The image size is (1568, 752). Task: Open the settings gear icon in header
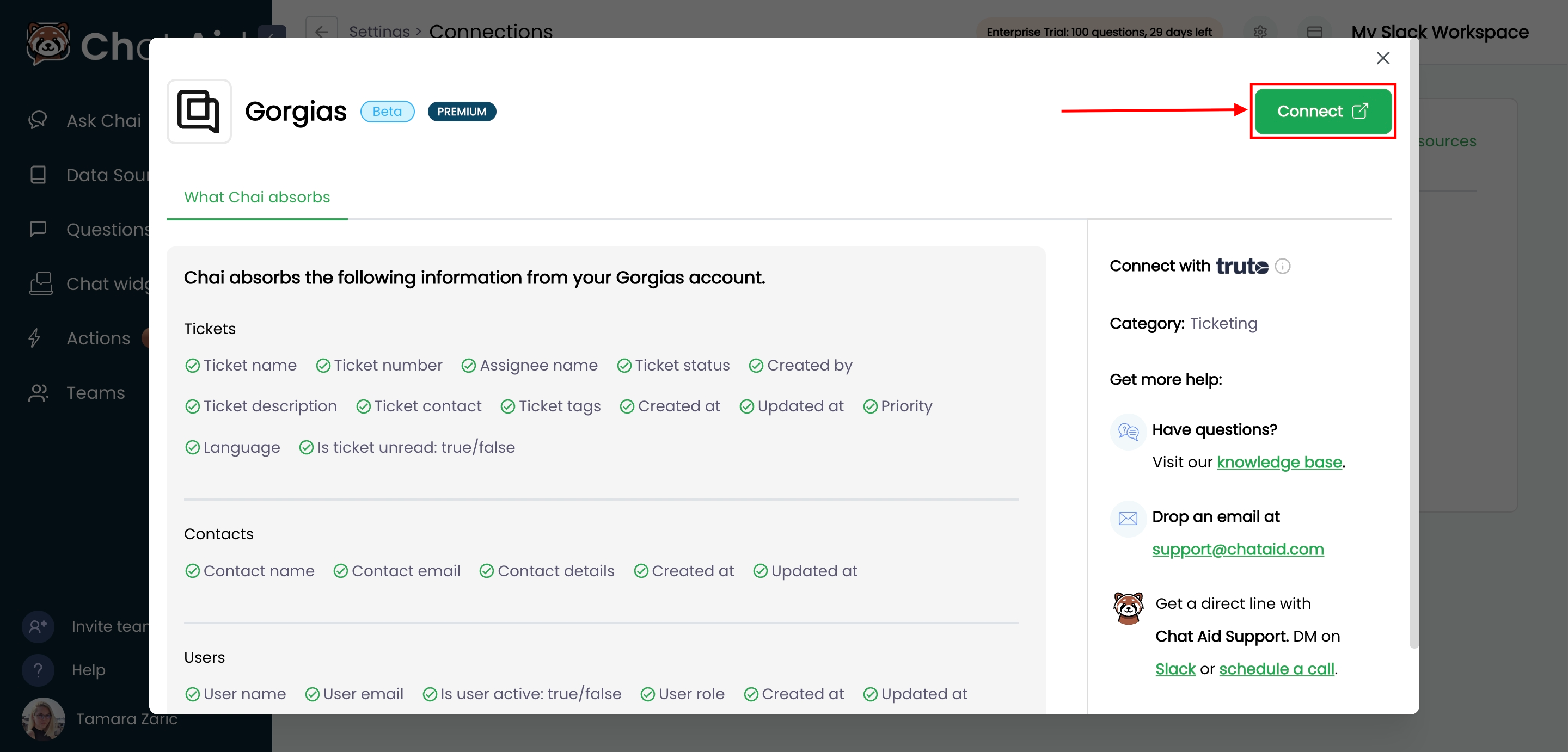(1260, 32)
